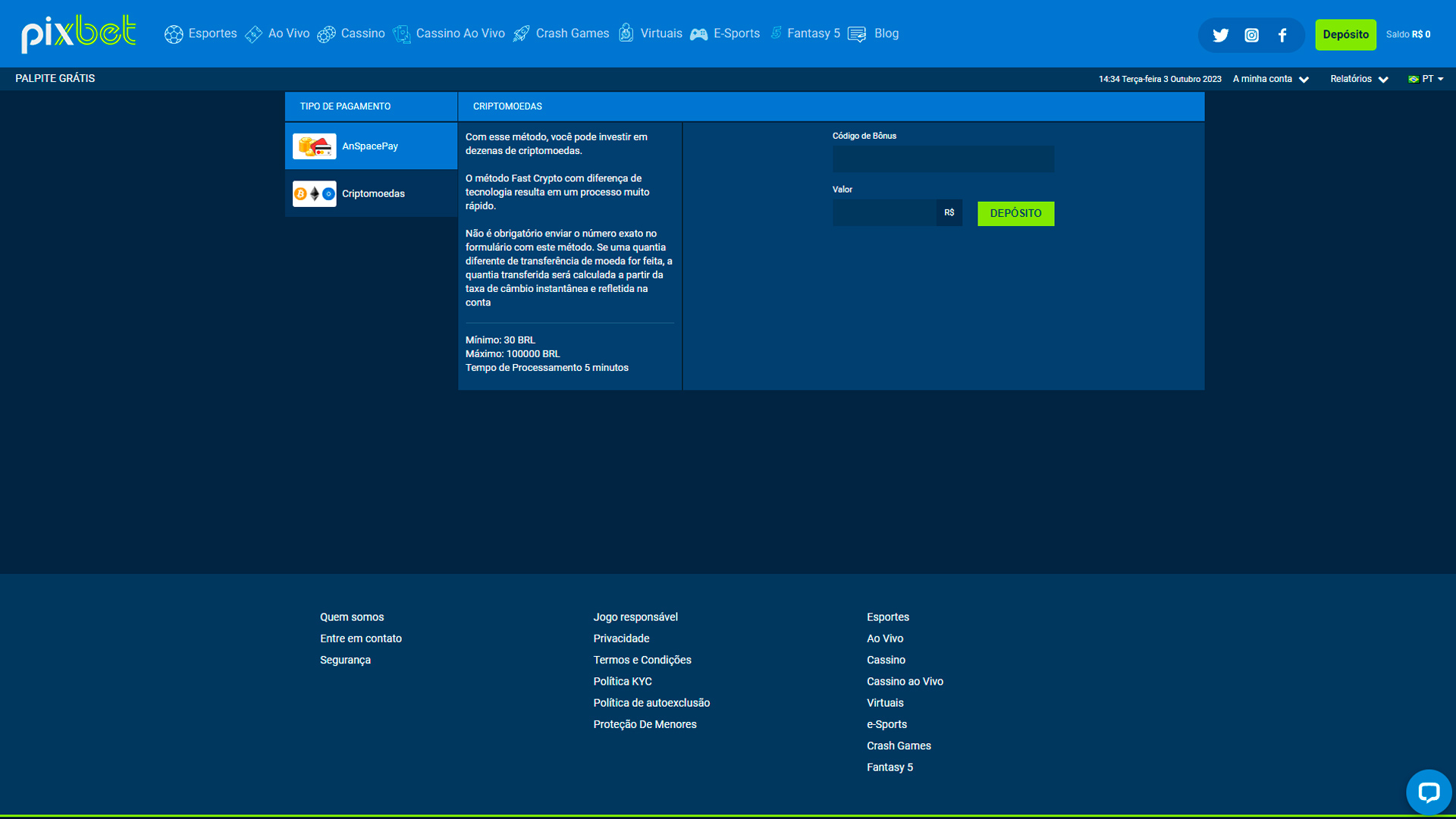The image size is (1456, 819).
Task: Click the Blog icon
Action: (857, 34)
